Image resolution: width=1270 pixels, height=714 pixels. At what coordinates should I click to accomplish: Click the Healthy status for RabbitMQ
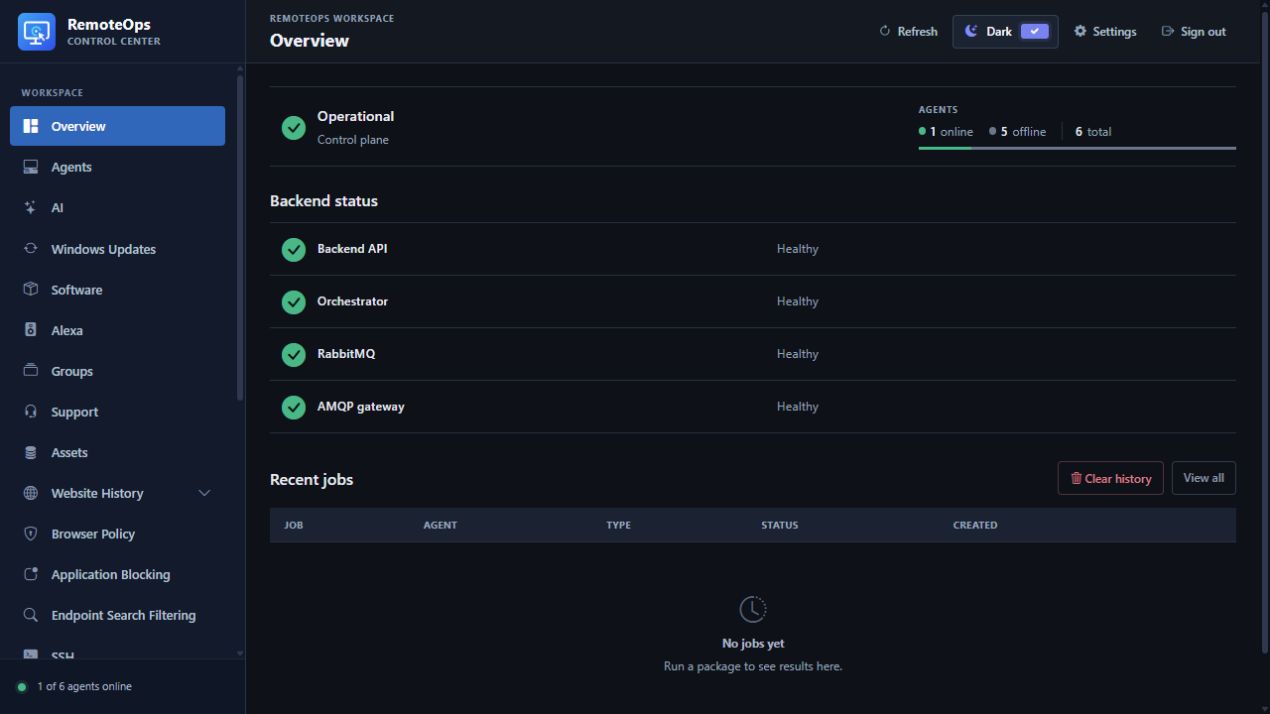coord(797,354)
